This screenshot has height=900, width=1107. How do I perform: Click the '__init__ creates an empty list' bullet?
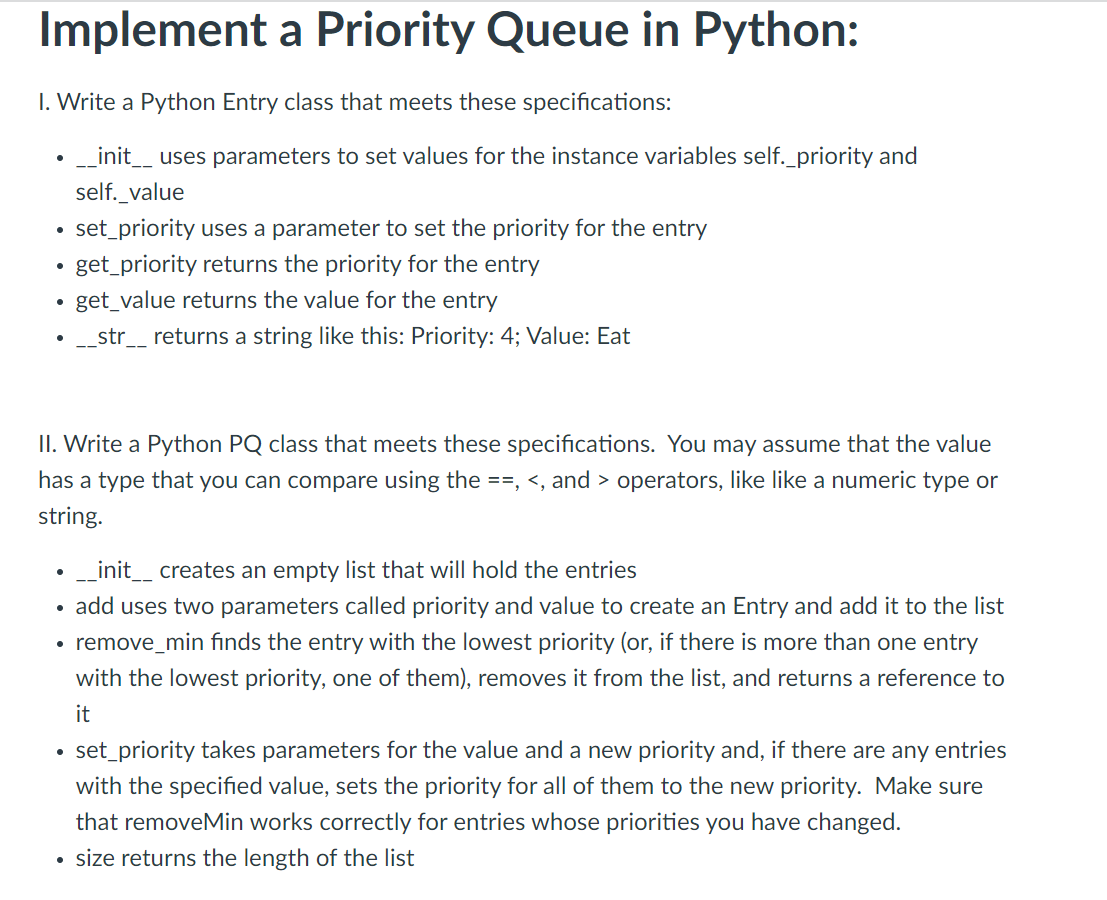point(356,570)
